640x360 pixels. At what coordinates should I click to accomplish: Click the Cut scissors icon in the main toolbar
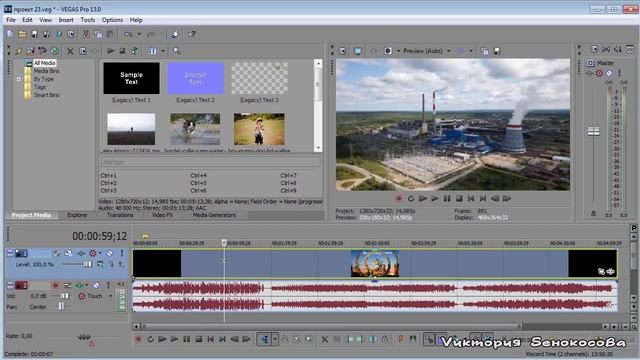point(86,34)
